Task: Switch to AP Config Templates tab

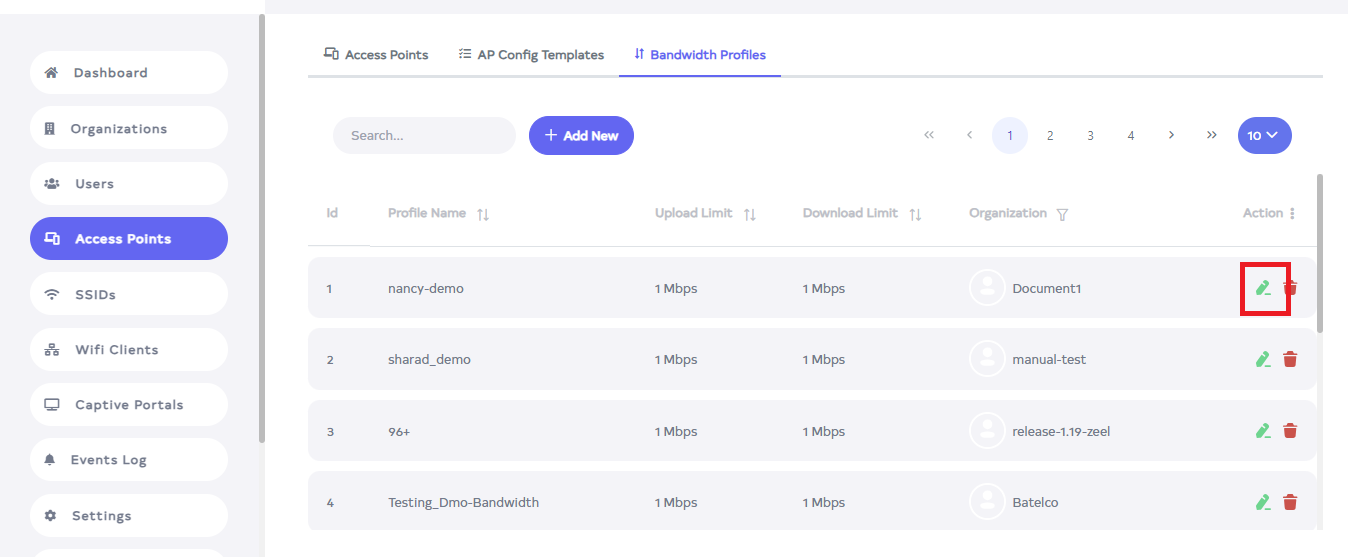Action: coord(531,55)
